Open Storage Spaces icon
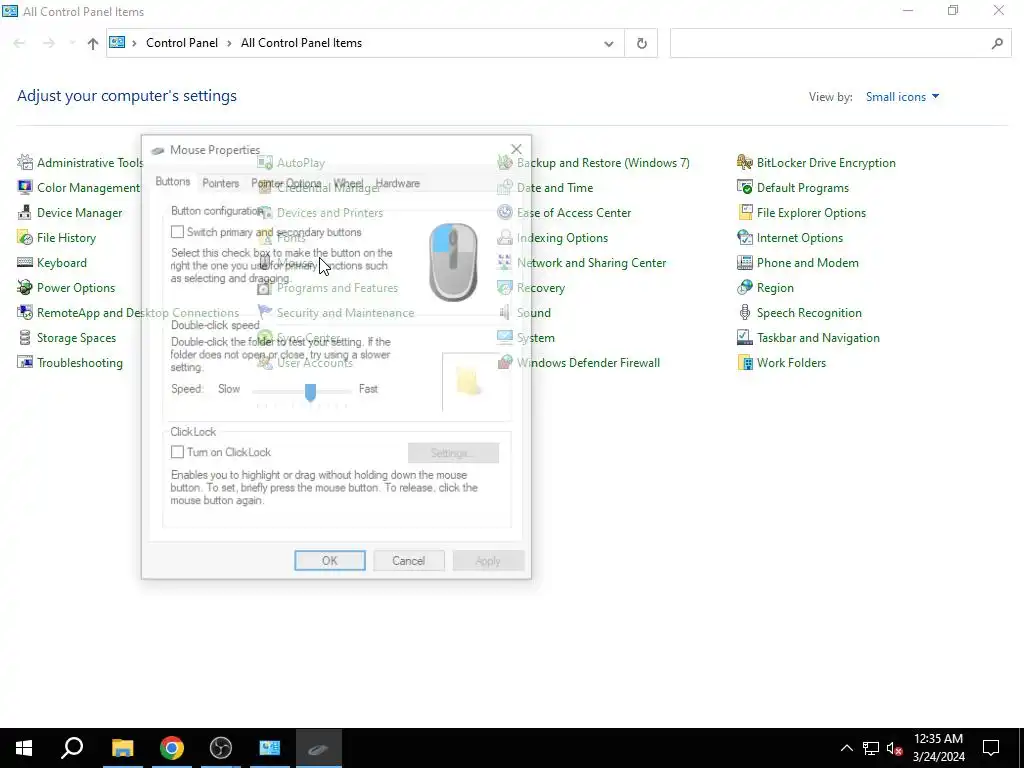This screenshot has height=768, width=1024. tap(25, 338)
